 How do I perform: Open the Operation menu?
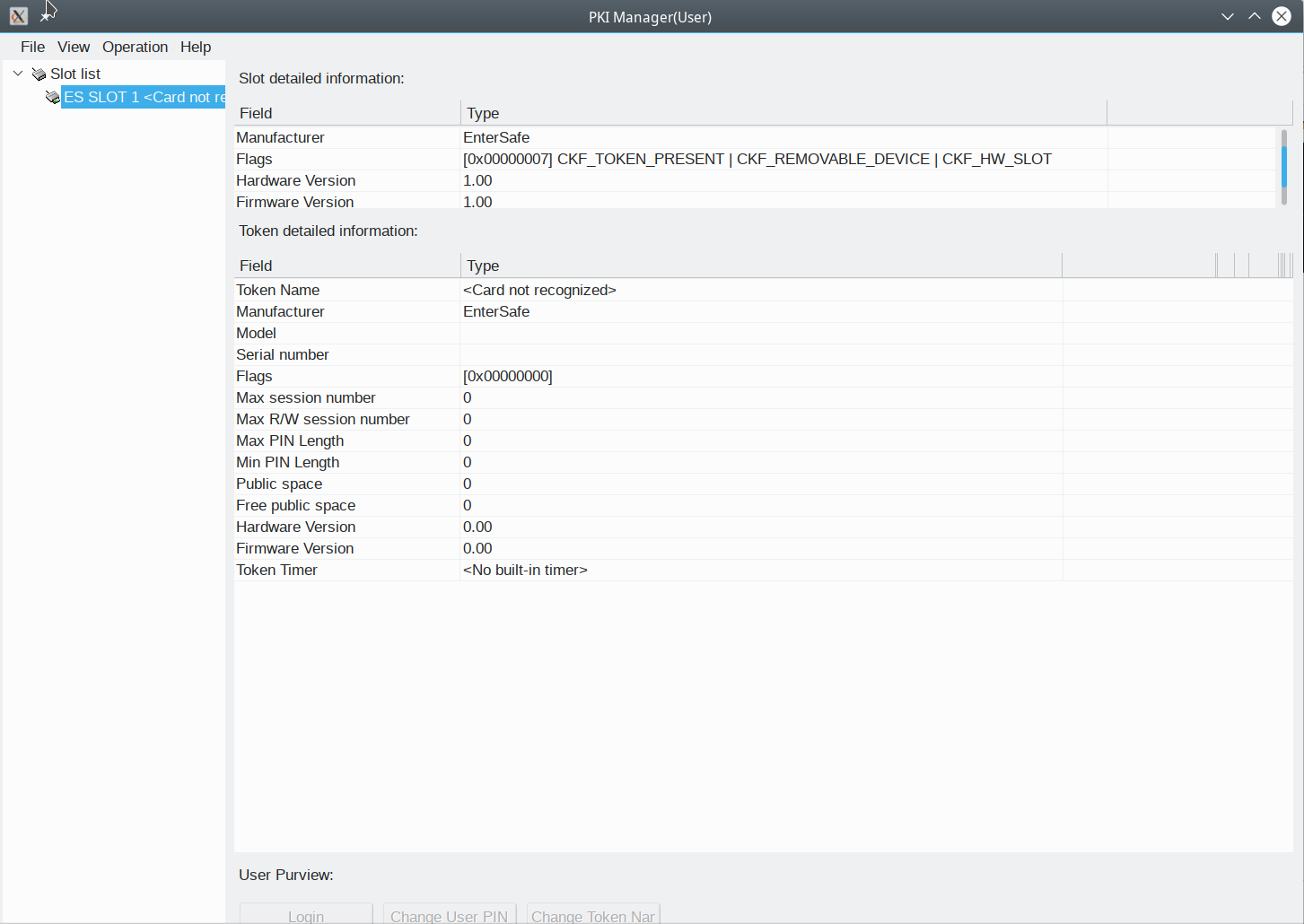(x=135, y=47)
